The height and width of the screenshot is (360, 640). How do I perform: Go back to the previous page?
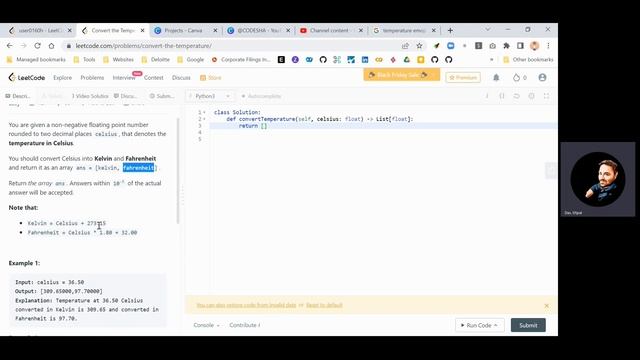click(10, 46)
